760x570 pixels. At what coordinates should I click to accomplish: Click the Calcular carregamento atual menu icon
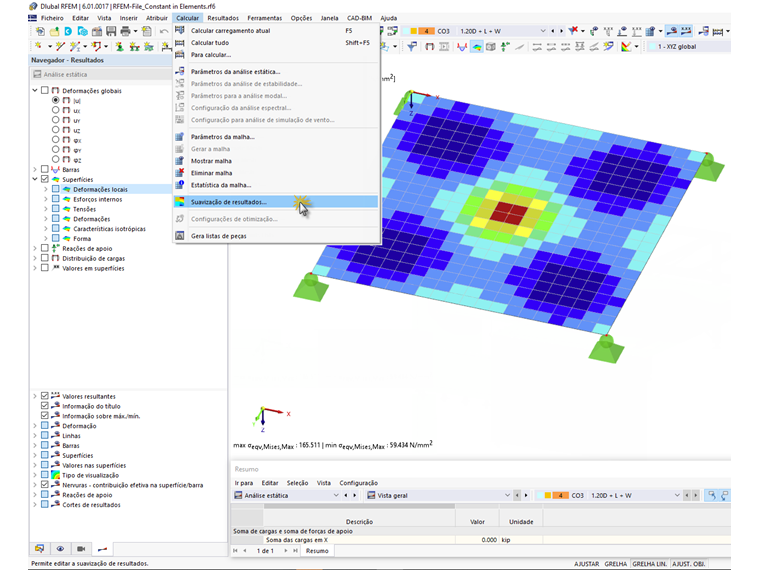180,30
